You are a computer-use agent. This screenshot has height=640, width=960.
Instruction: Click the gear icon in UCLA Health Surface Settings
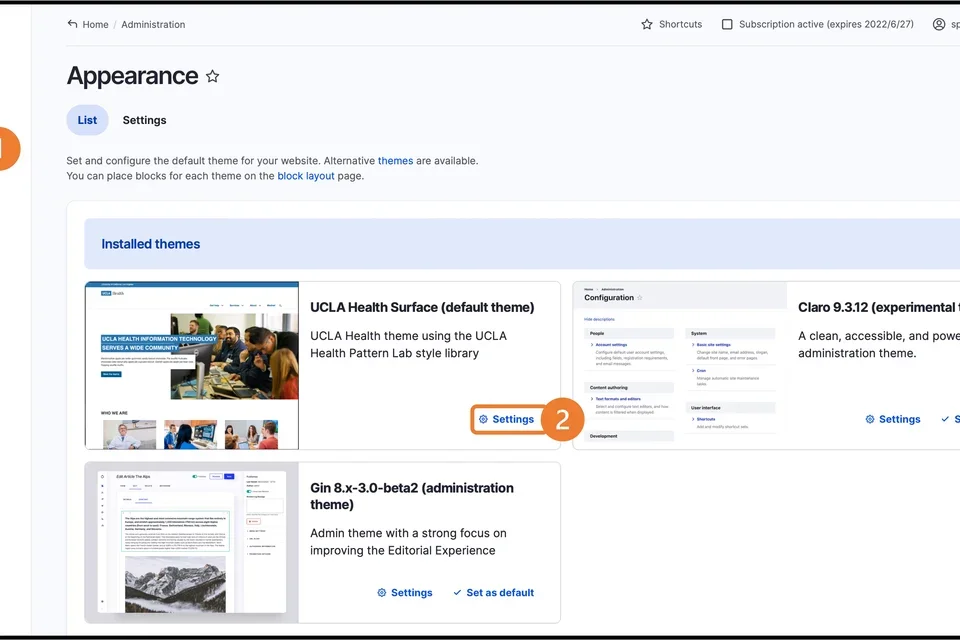point(483,420)
